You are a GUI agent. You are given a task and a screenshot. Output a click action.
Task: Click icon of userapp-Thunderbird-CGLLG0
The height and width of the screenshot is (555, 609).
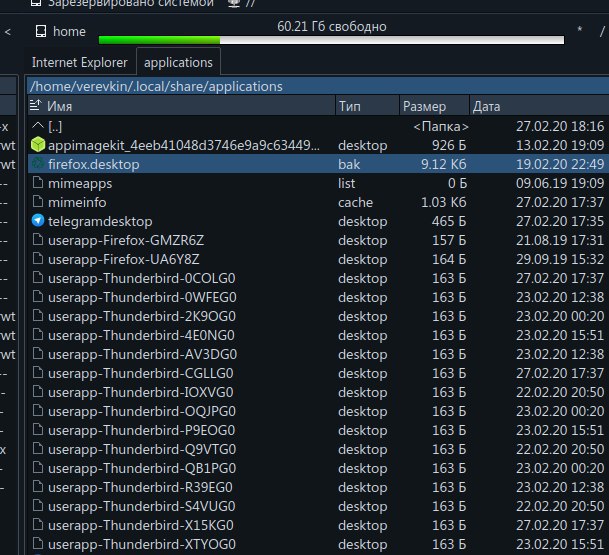pyautogui.click(x=38, y=373)
